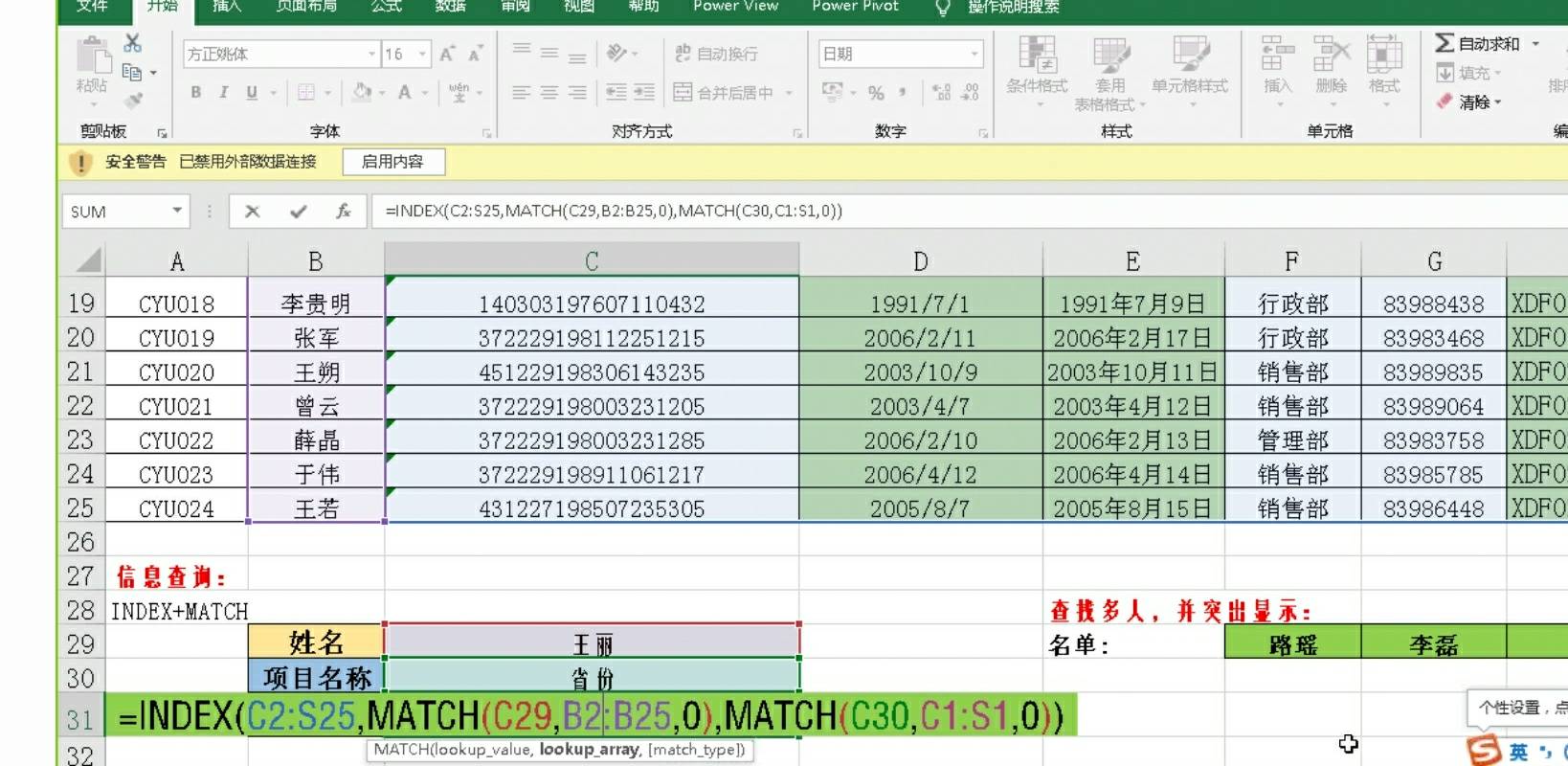
Task: Click the Delete cells (删除) icon
Action: pos(1331,54)
